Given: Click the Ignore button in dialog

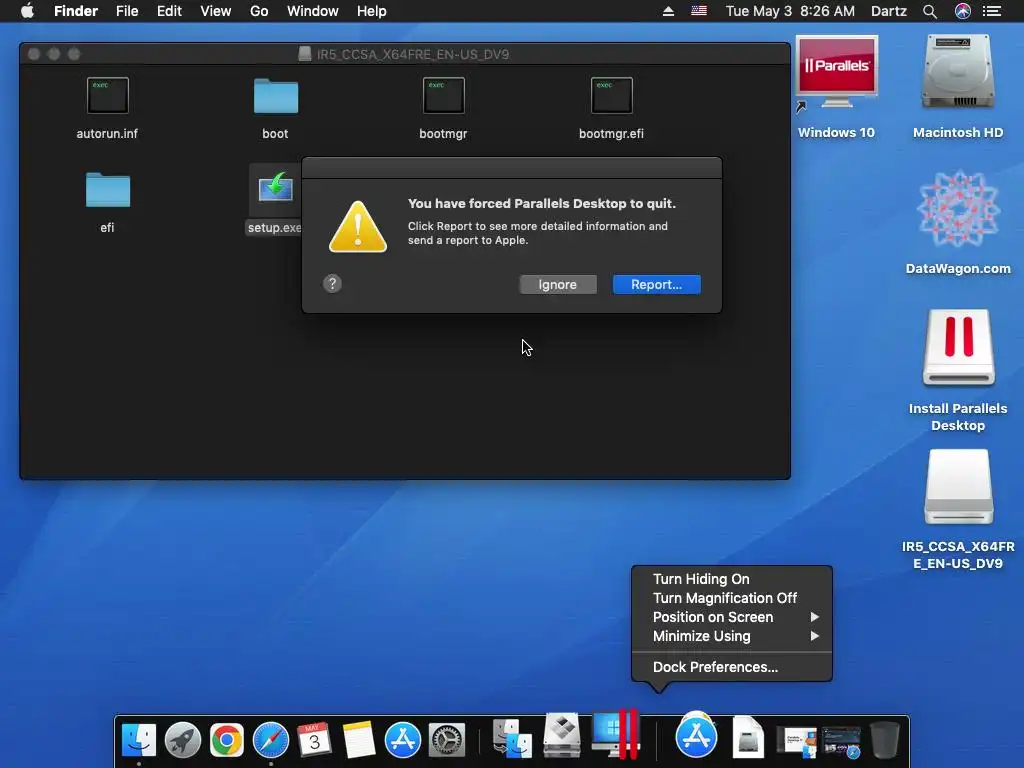Looking at the screenshot, I should tap(558, 285).
